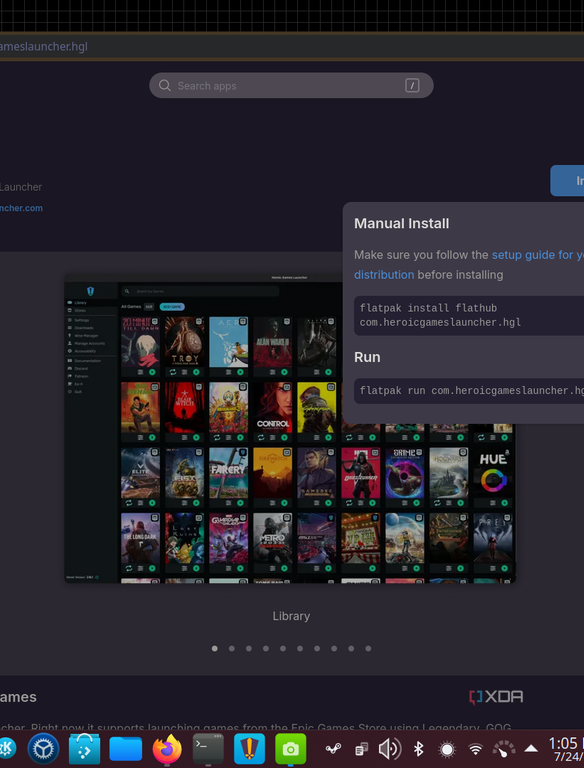Image resolution: width=584 pixels, height=768 pixels.
Task: Click the browser address bar URL
Action: 44,47
